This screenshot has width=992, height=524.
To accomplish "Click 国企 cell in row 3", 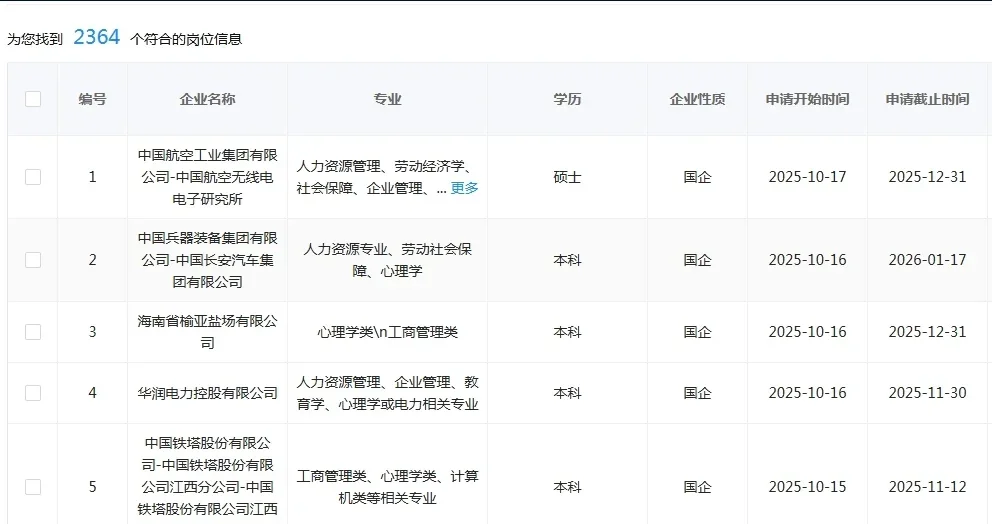I will point(697,332).
